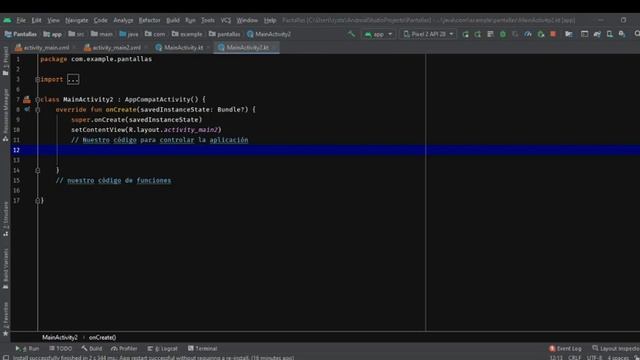
Task: Open the Navigate menu
Action: pos(76,20)
